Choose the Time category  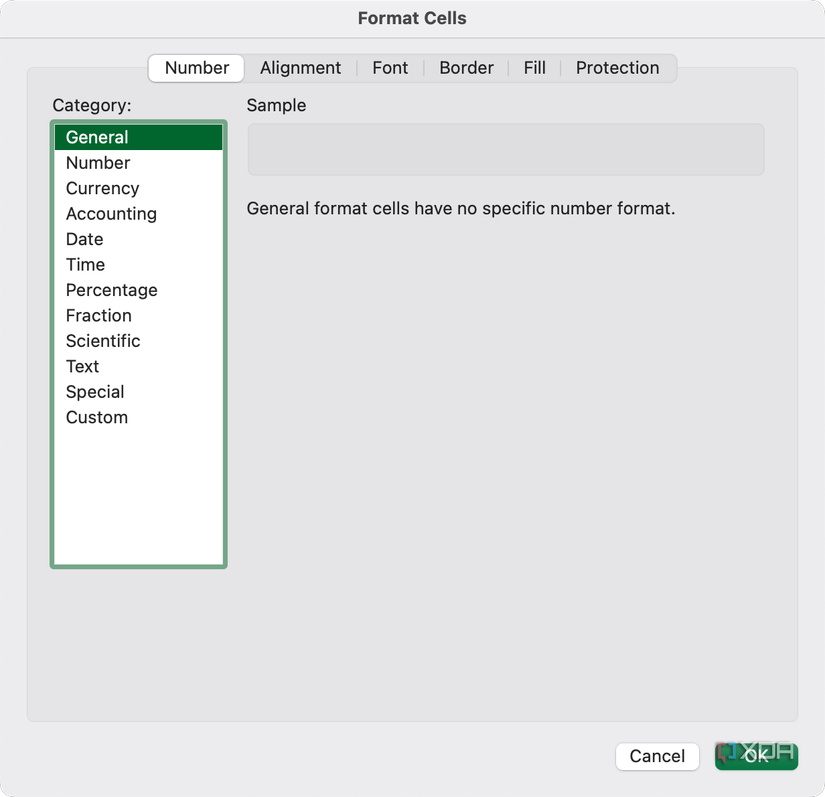tap(138, 265)
